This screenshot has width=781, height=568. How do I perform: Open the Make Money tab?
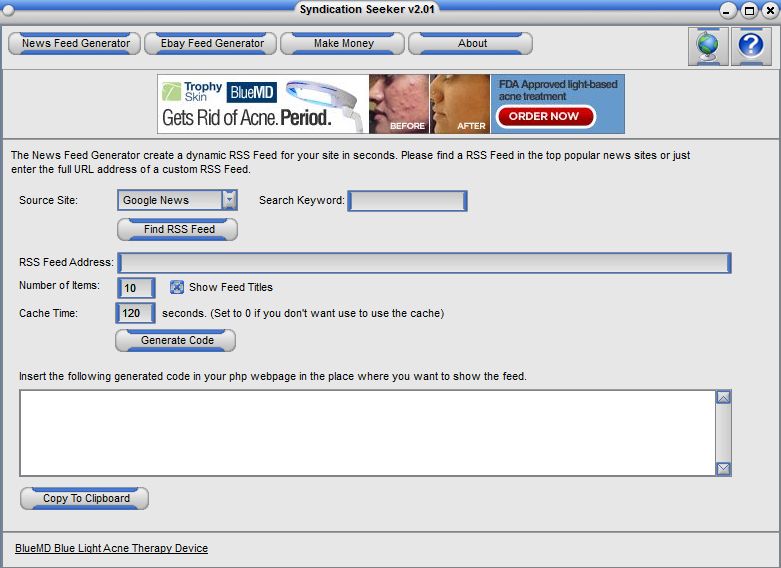[343, 43]
